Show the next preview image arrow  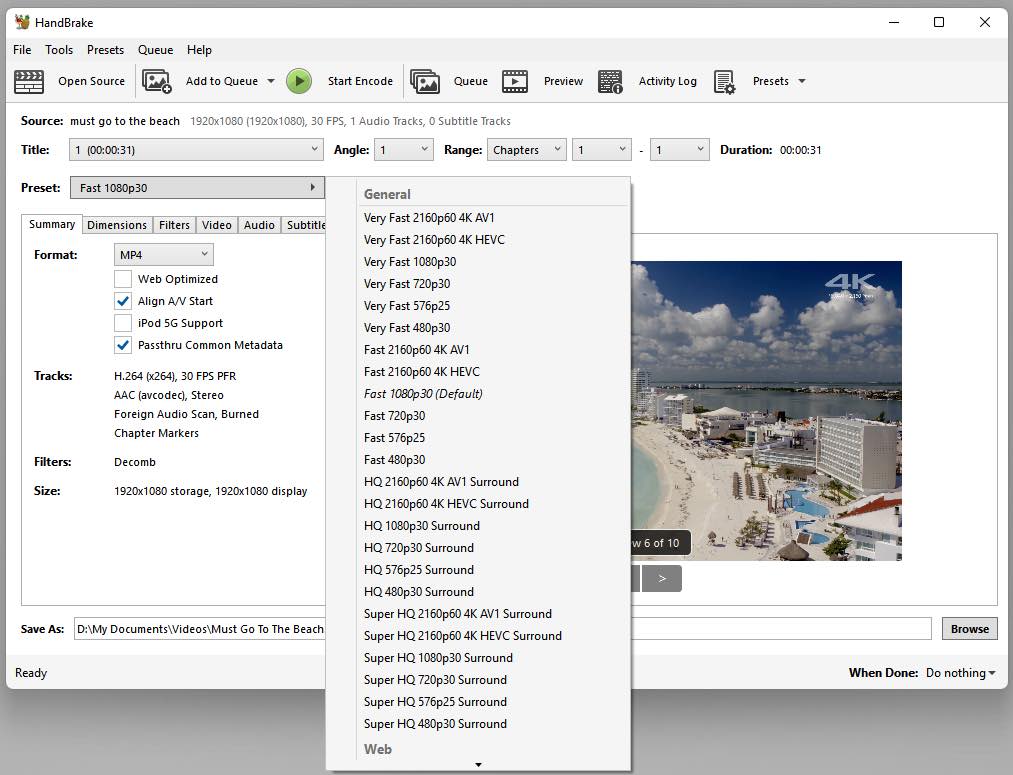click(x=662, y=578)
